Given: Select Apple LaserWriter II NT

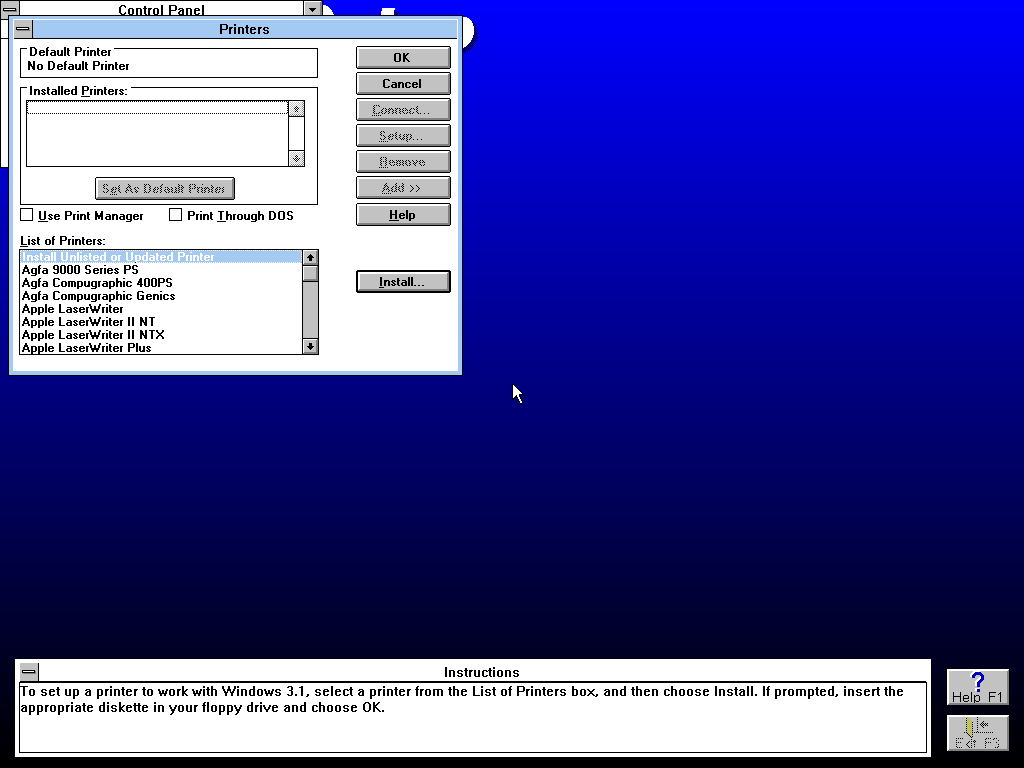Looking at the screenshot, I should click(161, 322).
